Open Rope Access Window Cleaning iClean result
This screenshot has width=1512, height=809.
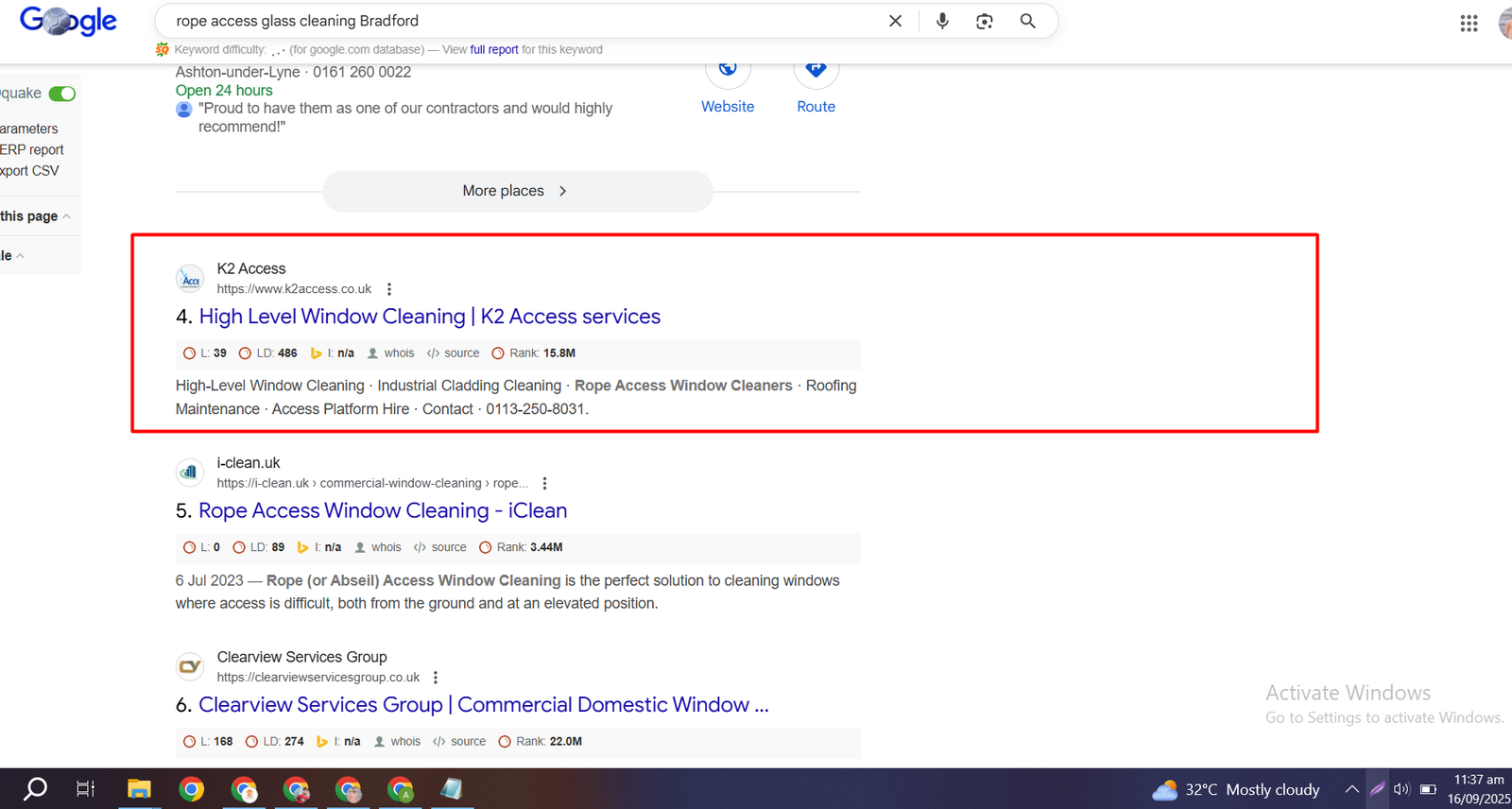point(382,510)
